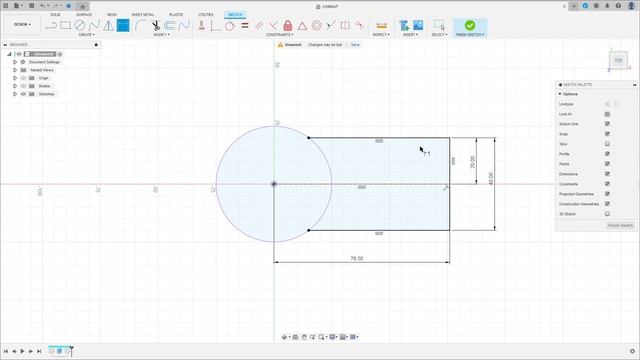Click the Insert Canvas image icon

click(418, 25)
